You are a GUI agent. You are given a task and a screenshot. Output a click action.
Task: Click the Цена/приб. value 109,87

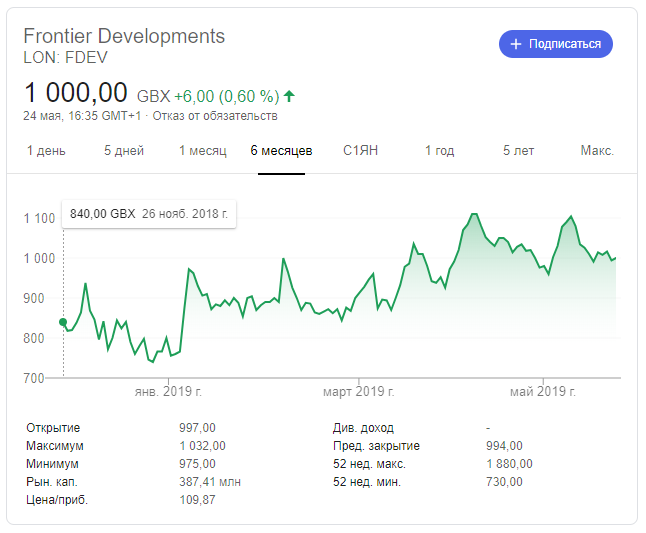[197, 500]
